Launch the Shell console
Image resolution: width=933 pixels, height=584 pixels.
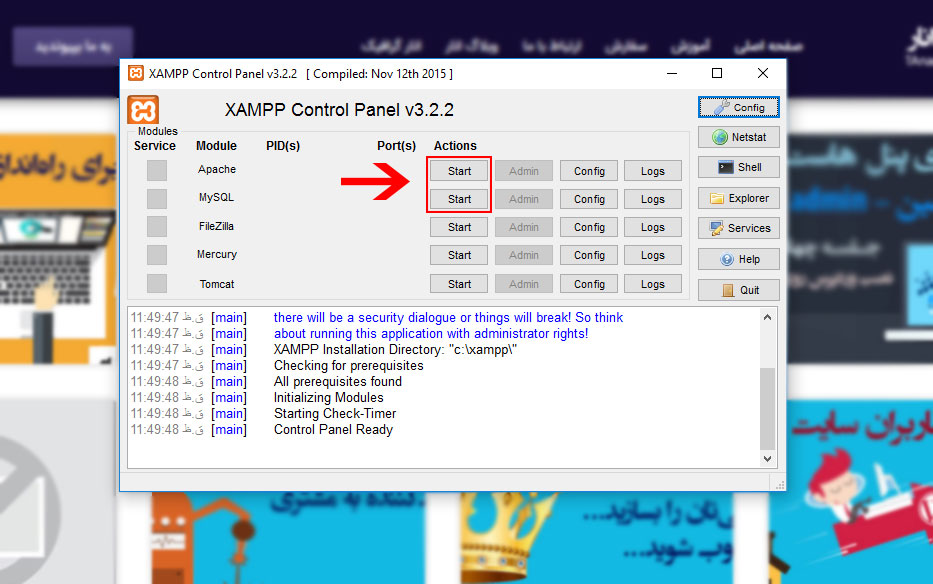(738, 167)
